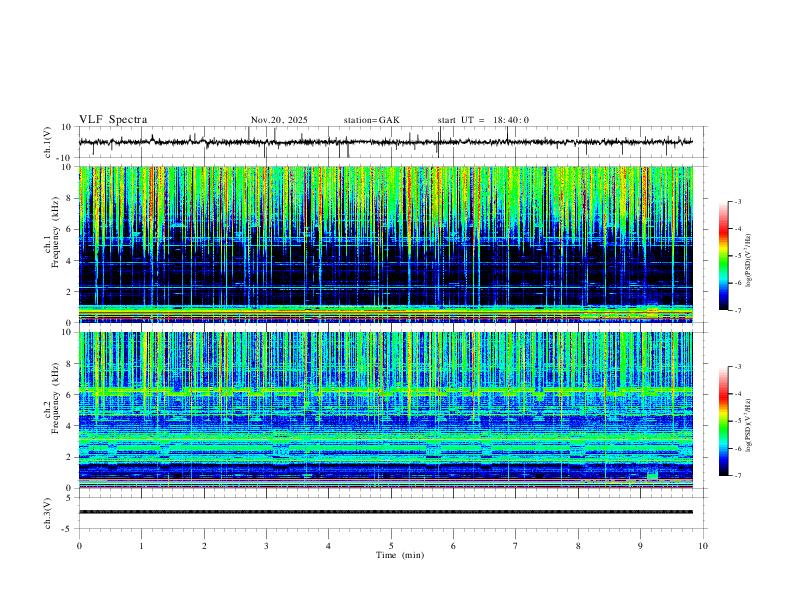Click the "9" tick on the time axis

[640, 546]
